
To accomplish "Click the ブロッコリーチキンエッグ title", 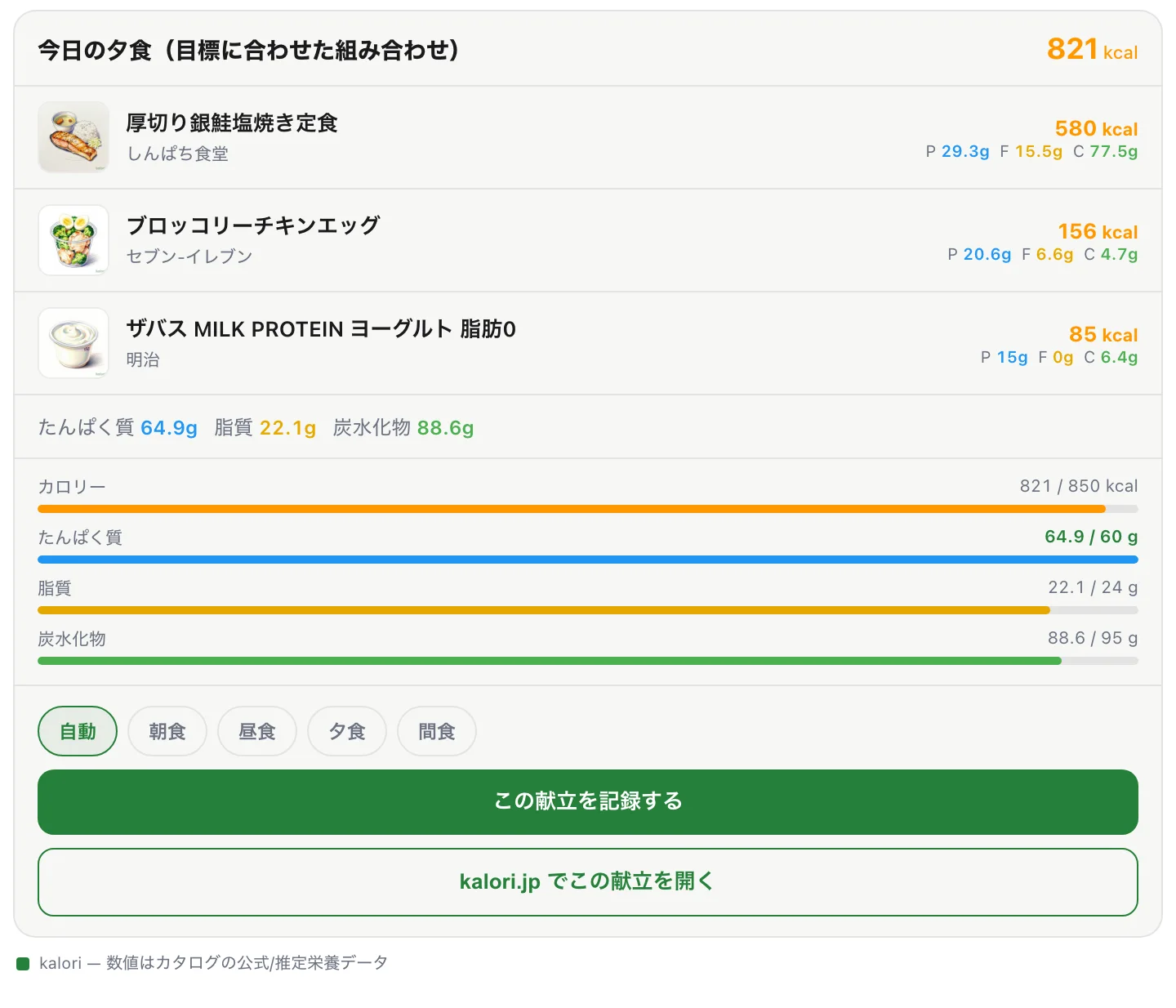I will pyautogui.click(x=253, y=225).
